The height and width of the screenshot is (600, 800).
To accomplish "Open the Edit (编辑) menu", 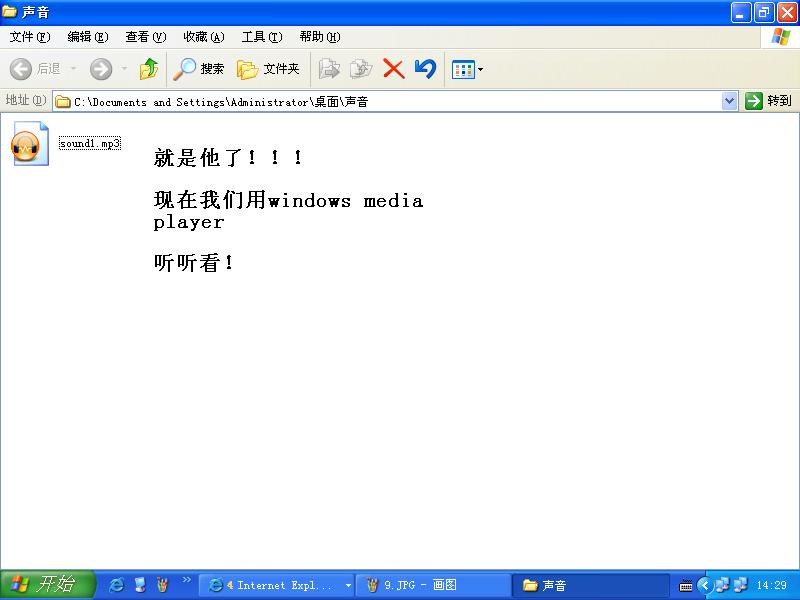I will click(88, 37).
